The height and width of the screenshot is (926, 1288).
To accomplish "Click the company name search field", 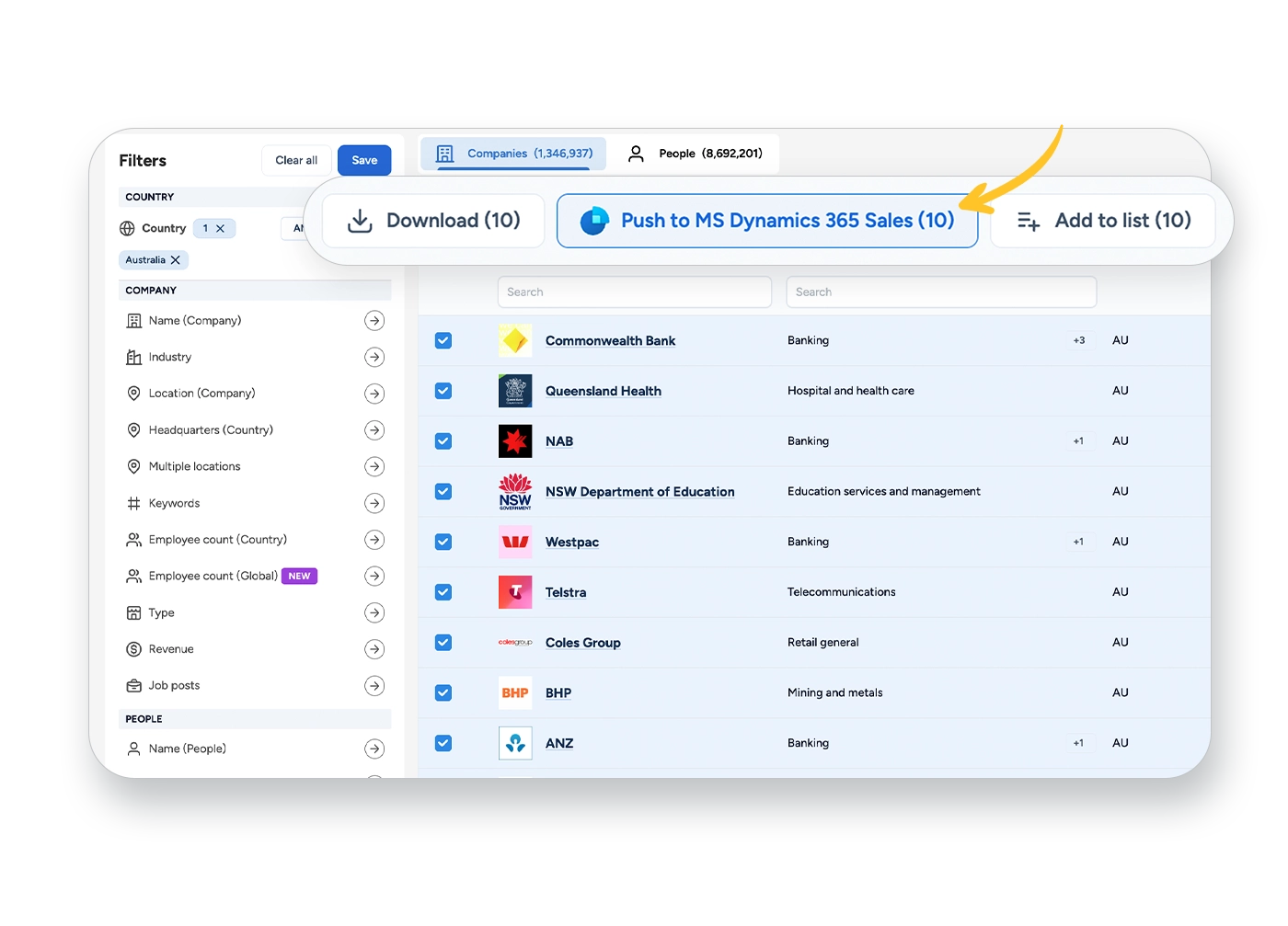I will pos(634,292).
